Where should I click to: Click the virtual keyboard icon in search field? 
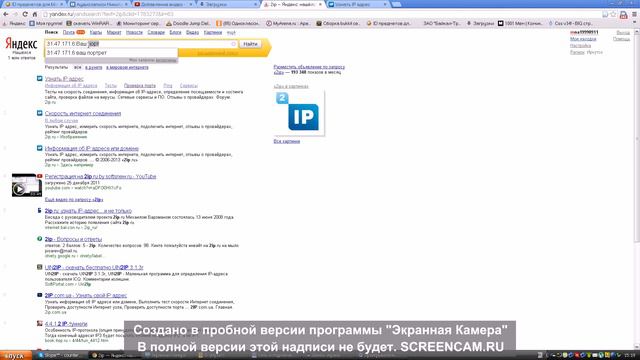(x=233, y=44)
